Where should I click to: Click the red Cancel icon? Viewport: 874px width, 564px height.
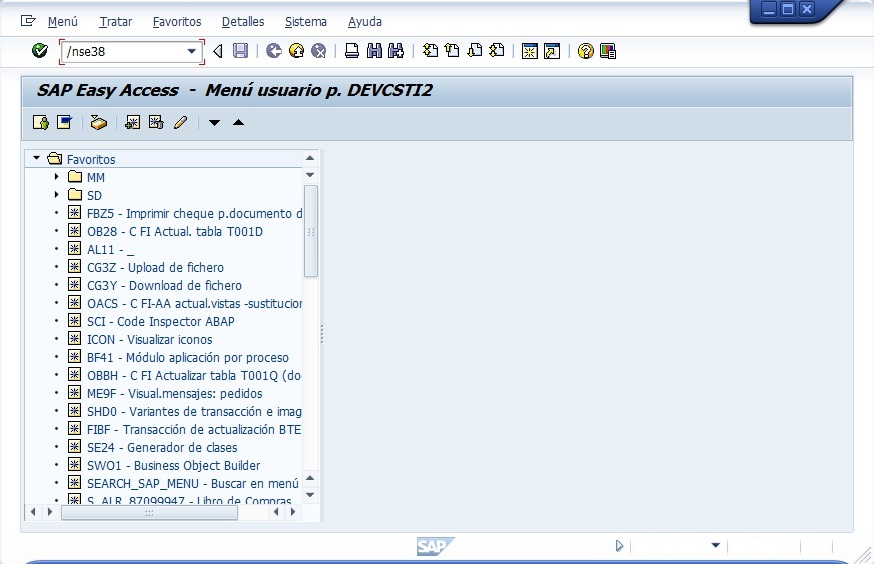(x=318, y=51)
